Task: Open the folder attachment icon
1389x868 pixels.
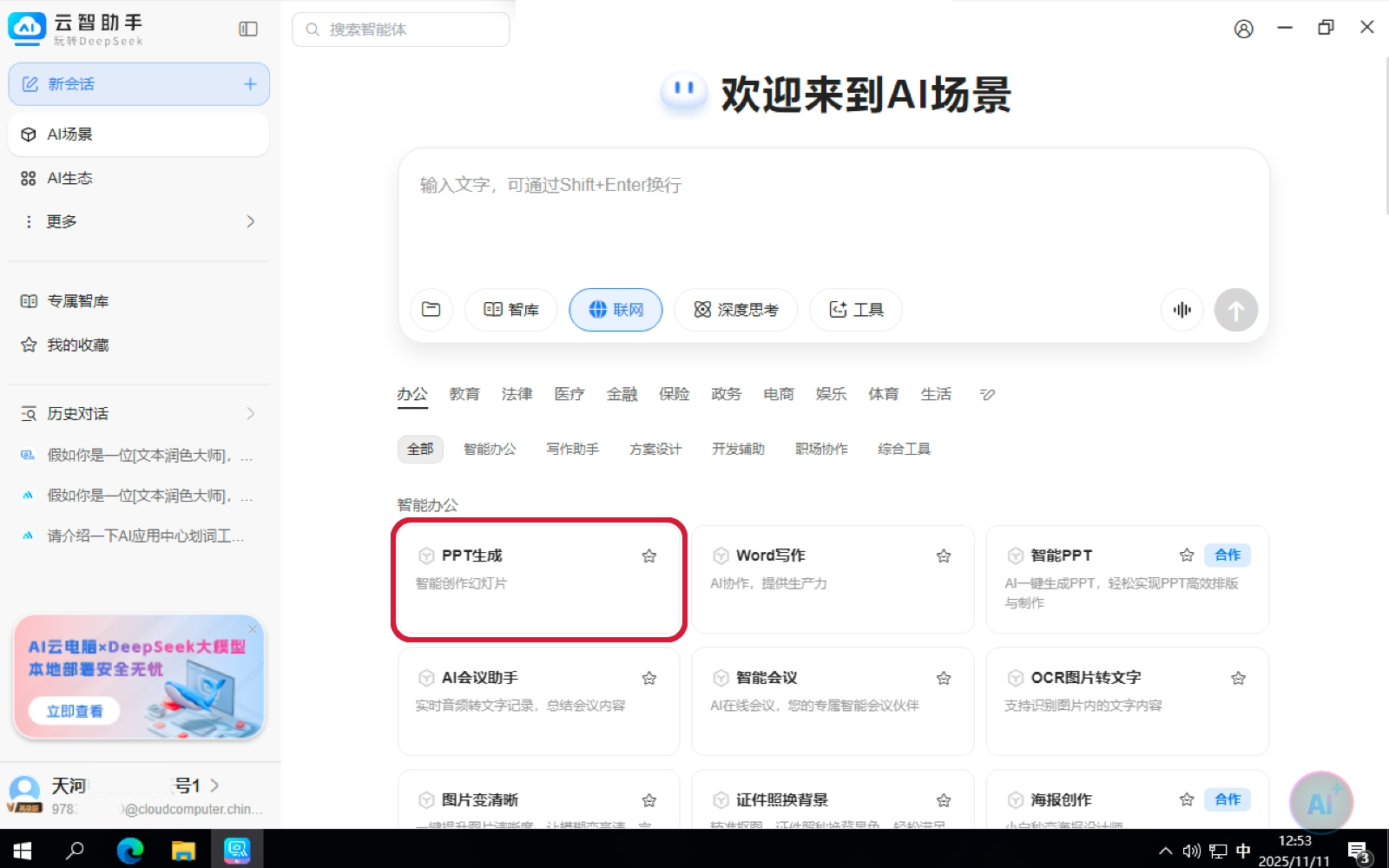Action: (x=431, y=310)
